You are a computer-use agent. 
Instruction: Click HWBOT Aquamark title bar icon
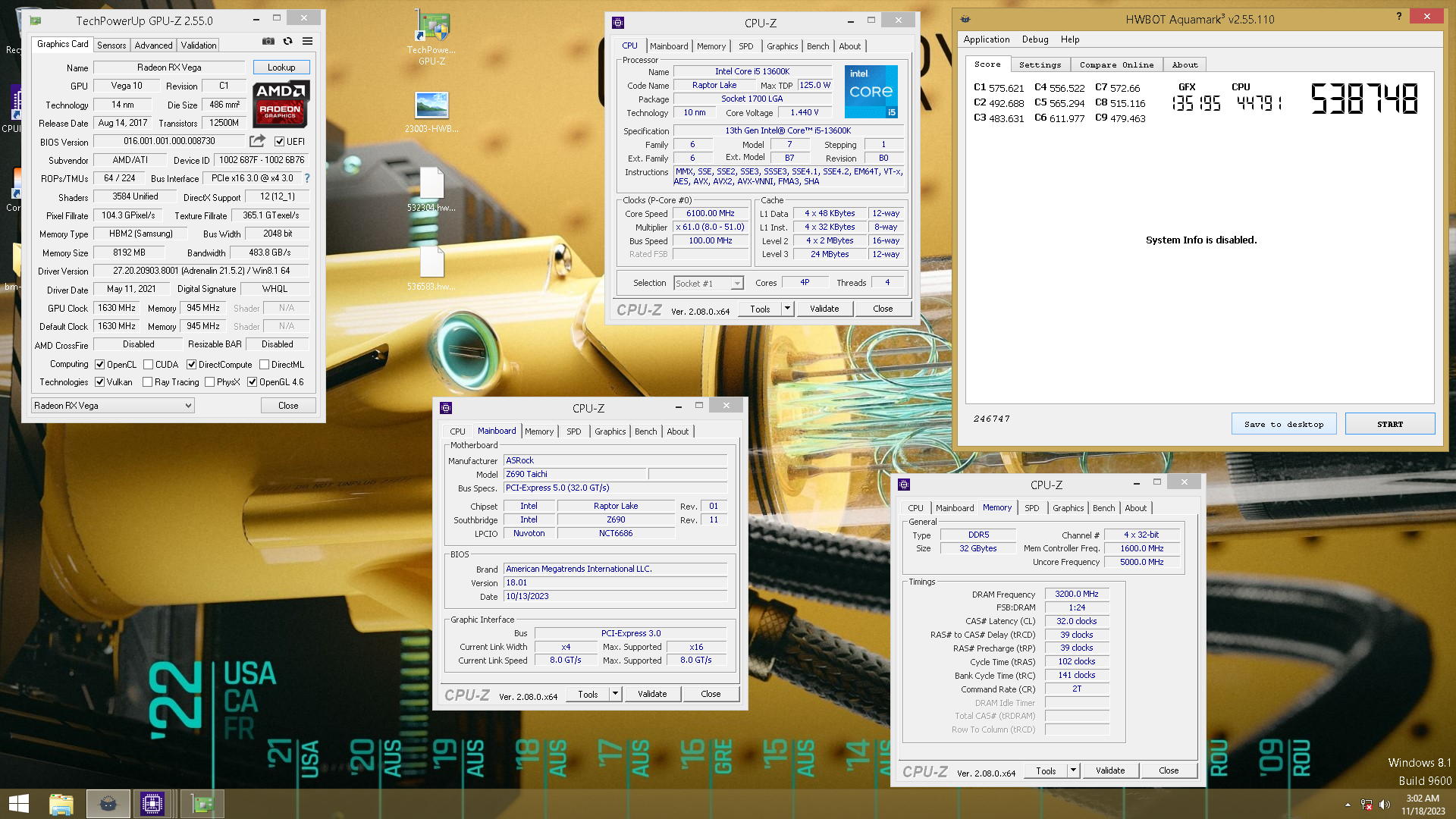[x=965, y=19]
